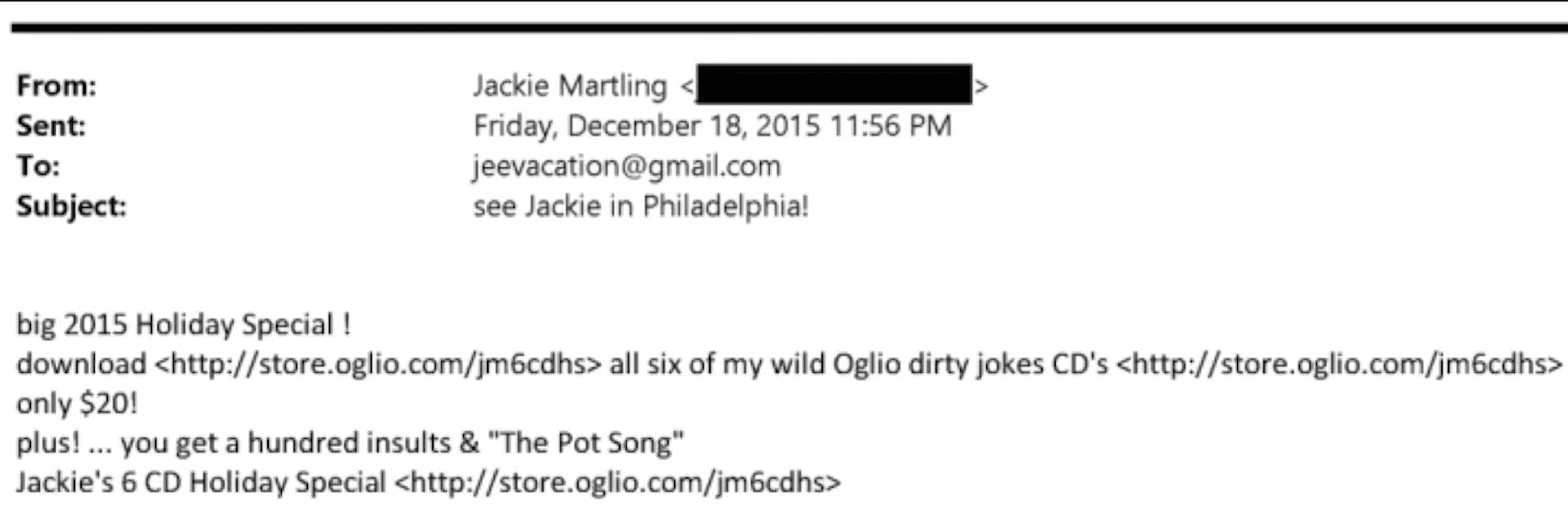Image resolution: width=1568 pixels, height=515 pixels.
Task: Click the "only $20!" price text
Action: [x=77, y=403]
